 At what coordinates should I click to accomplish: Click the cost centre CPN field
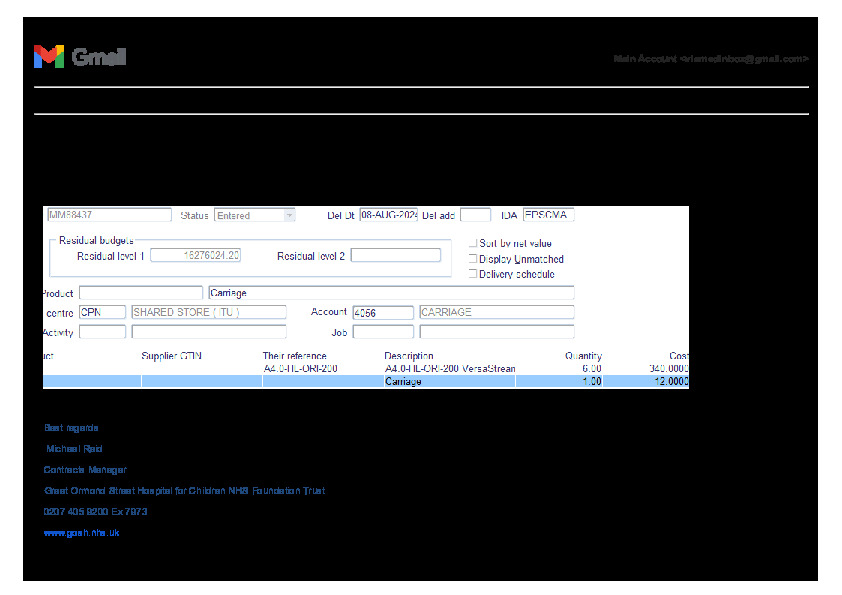[x=102, y=312]
